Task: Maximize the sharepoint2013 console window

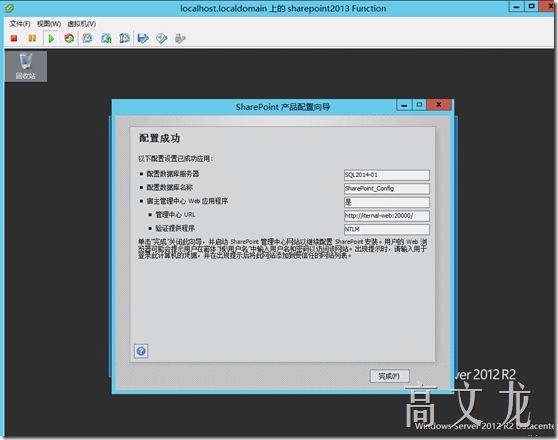Action: pos(532,6)
